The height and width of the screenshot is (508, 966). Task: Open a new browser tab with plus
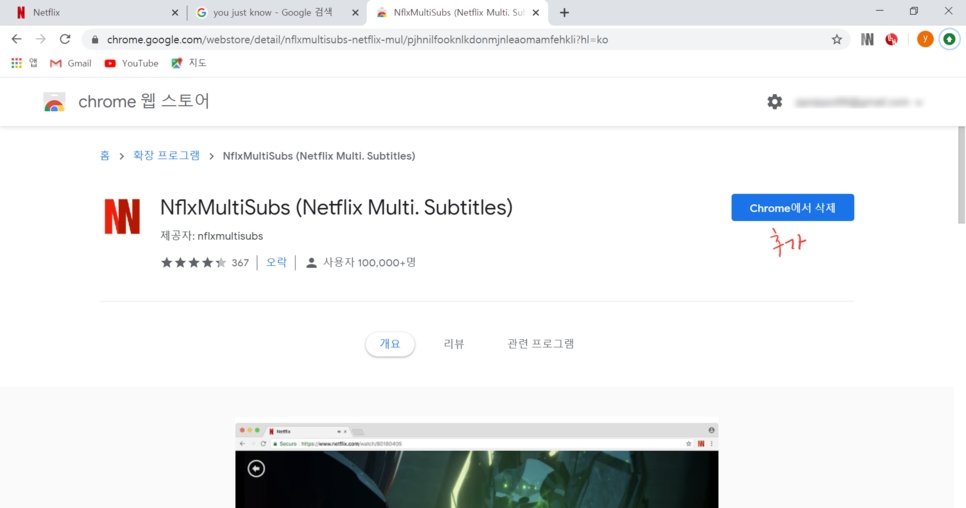[x=564, y=12]
